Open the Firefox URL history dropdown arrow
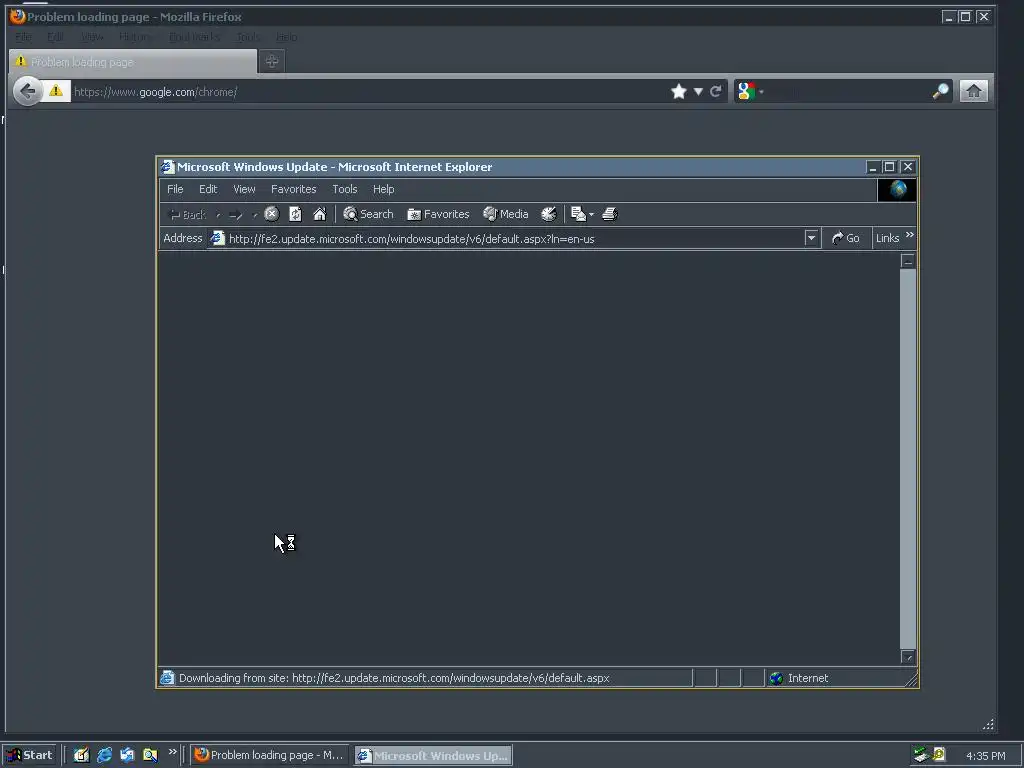 (x=698, y=91)
